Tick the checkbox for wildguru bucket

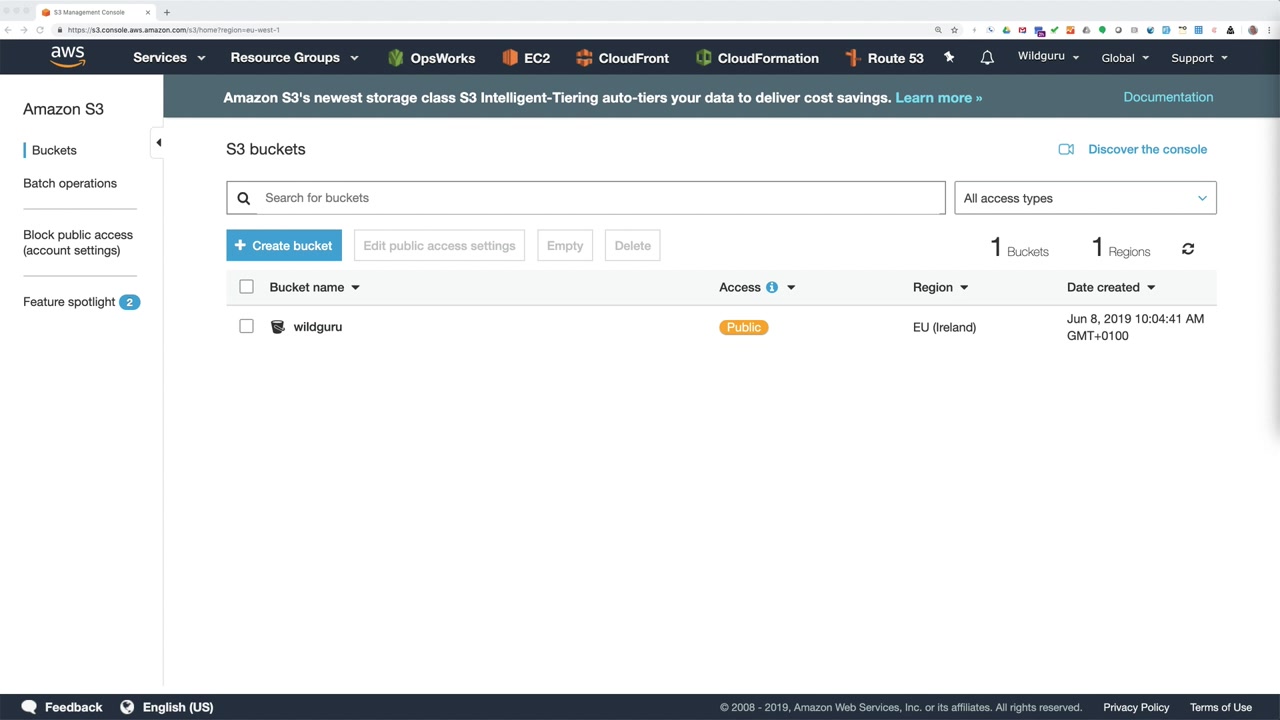click(246, 326)
